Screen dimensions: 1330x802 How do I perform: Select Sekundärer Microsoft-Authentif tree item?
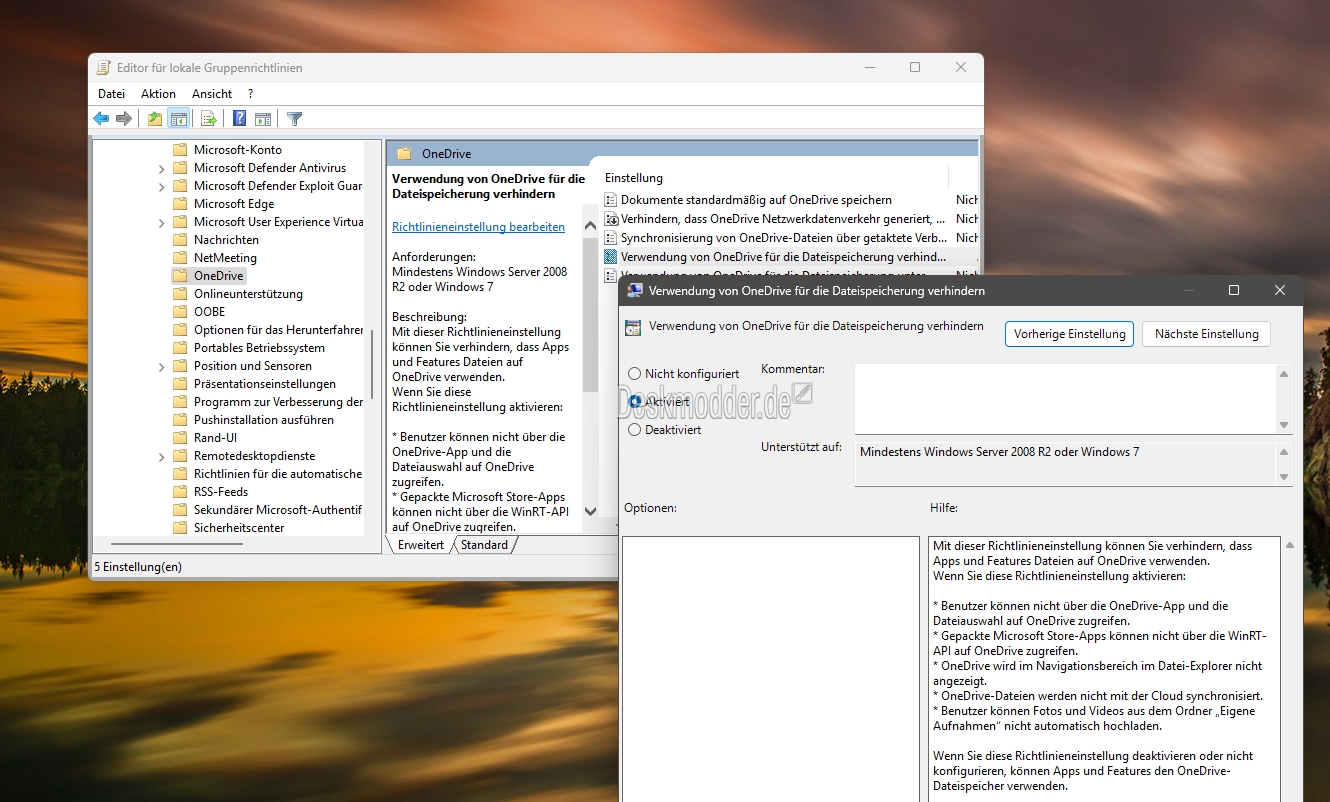(x=278, y=510)
